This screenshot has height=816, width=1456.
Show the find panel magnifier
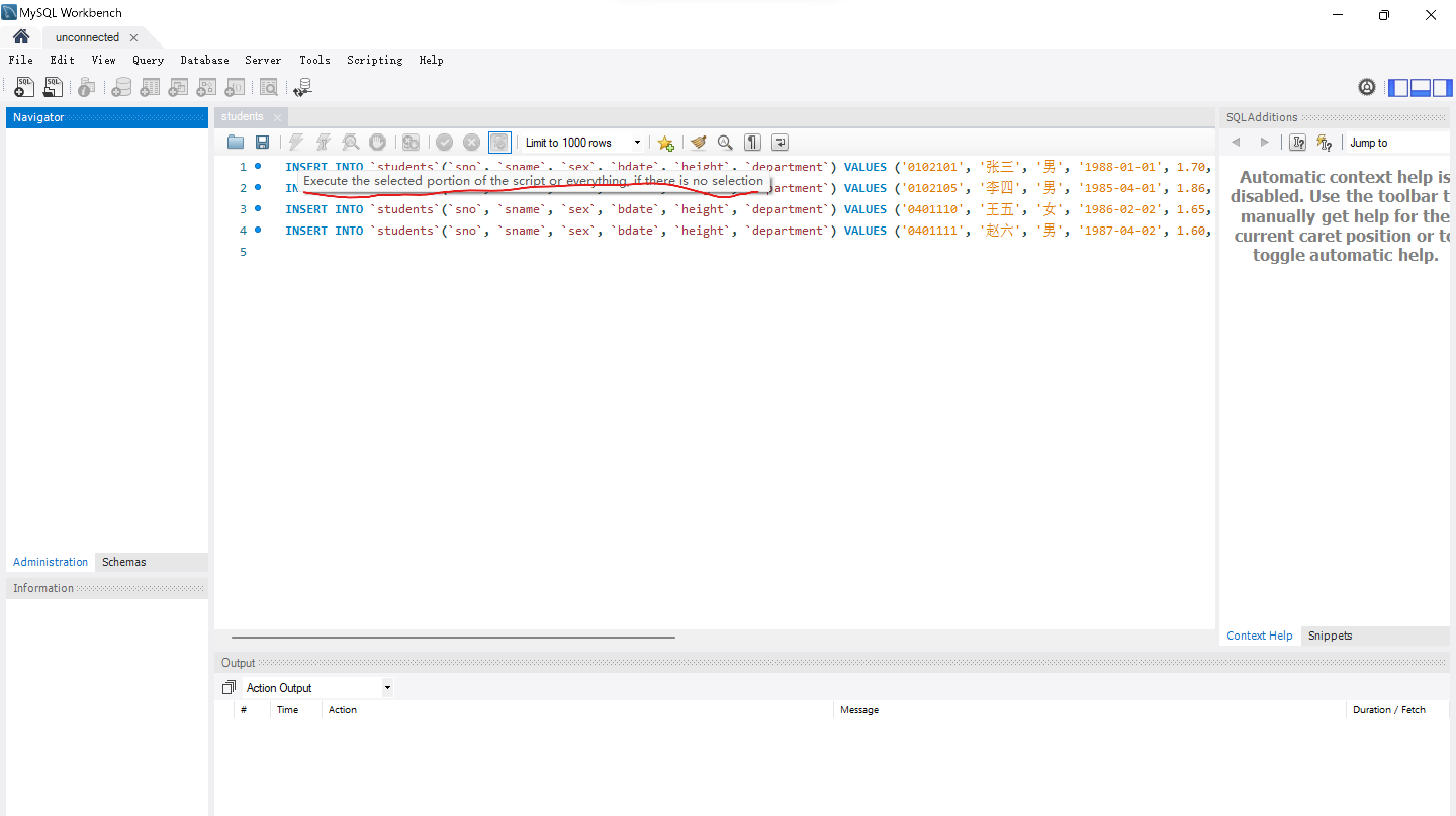(x=725, y=143)
